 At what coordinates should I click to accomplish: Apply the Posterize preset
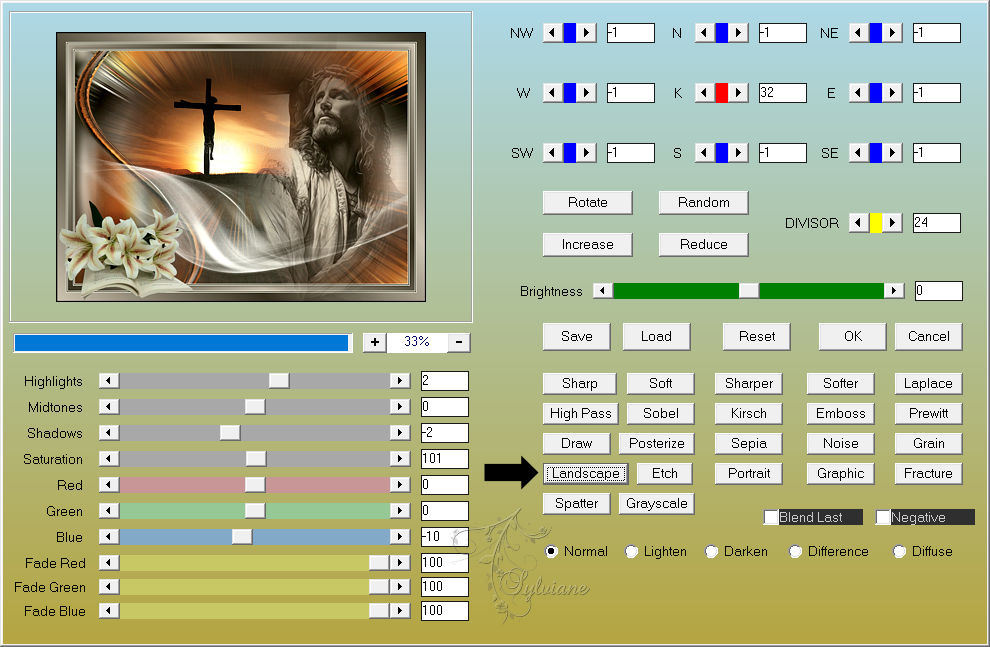click(x=657, y=443)
